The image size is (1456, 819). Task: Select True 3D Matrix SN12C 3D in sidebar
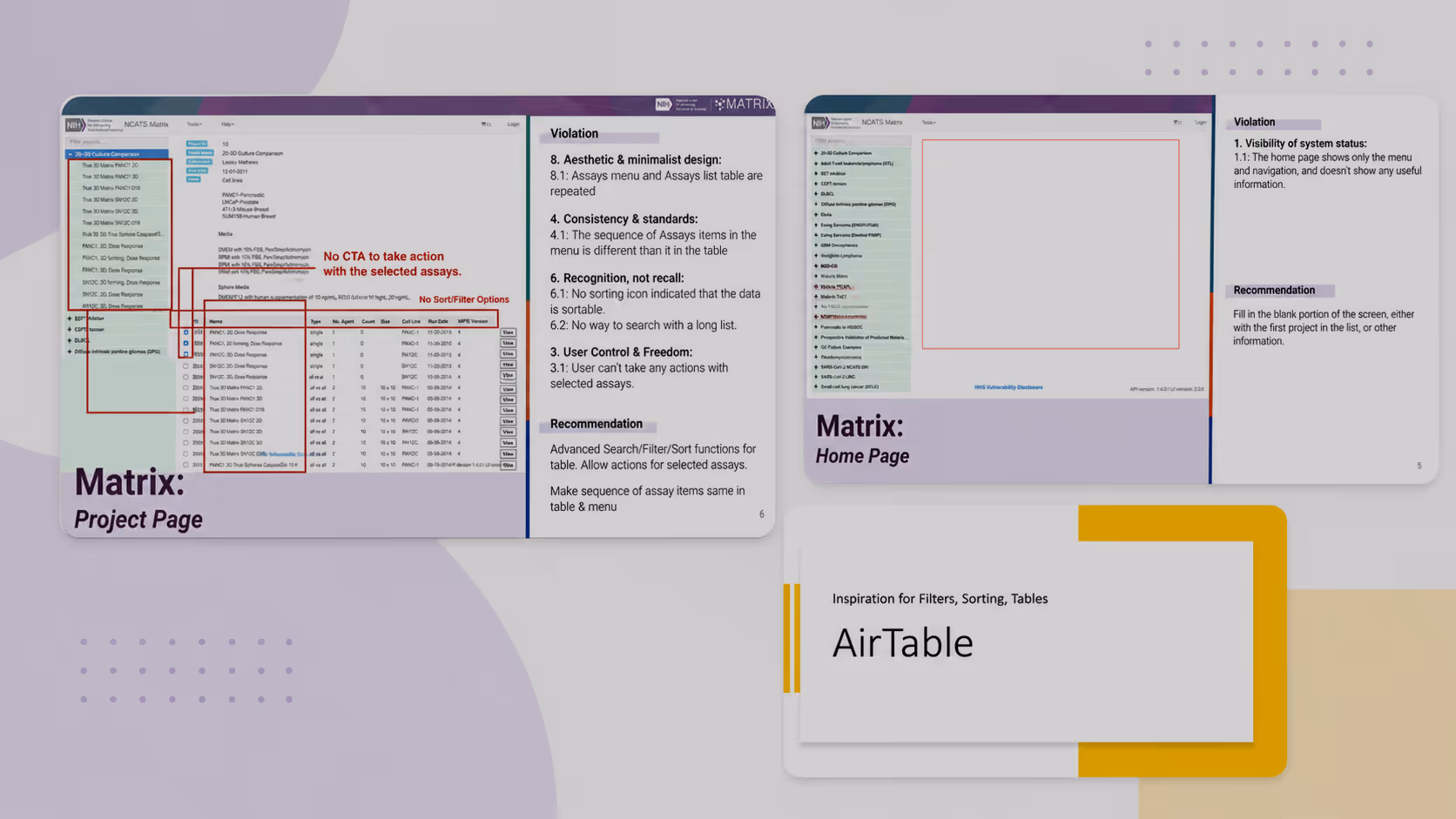click(x=111, y=211)
